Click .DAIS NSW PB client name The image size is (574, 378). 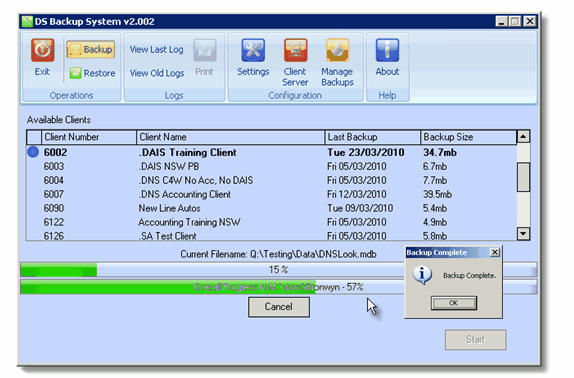coord(169,166)
